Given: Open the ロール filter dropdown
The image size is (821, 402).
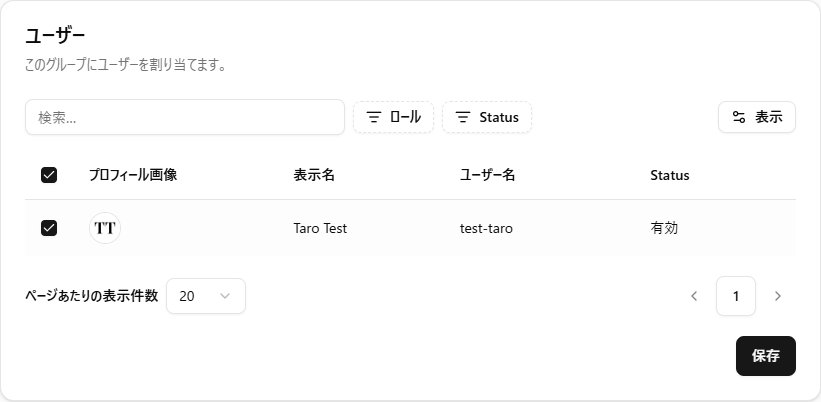Looking at the screenshot, I should 394,117.
